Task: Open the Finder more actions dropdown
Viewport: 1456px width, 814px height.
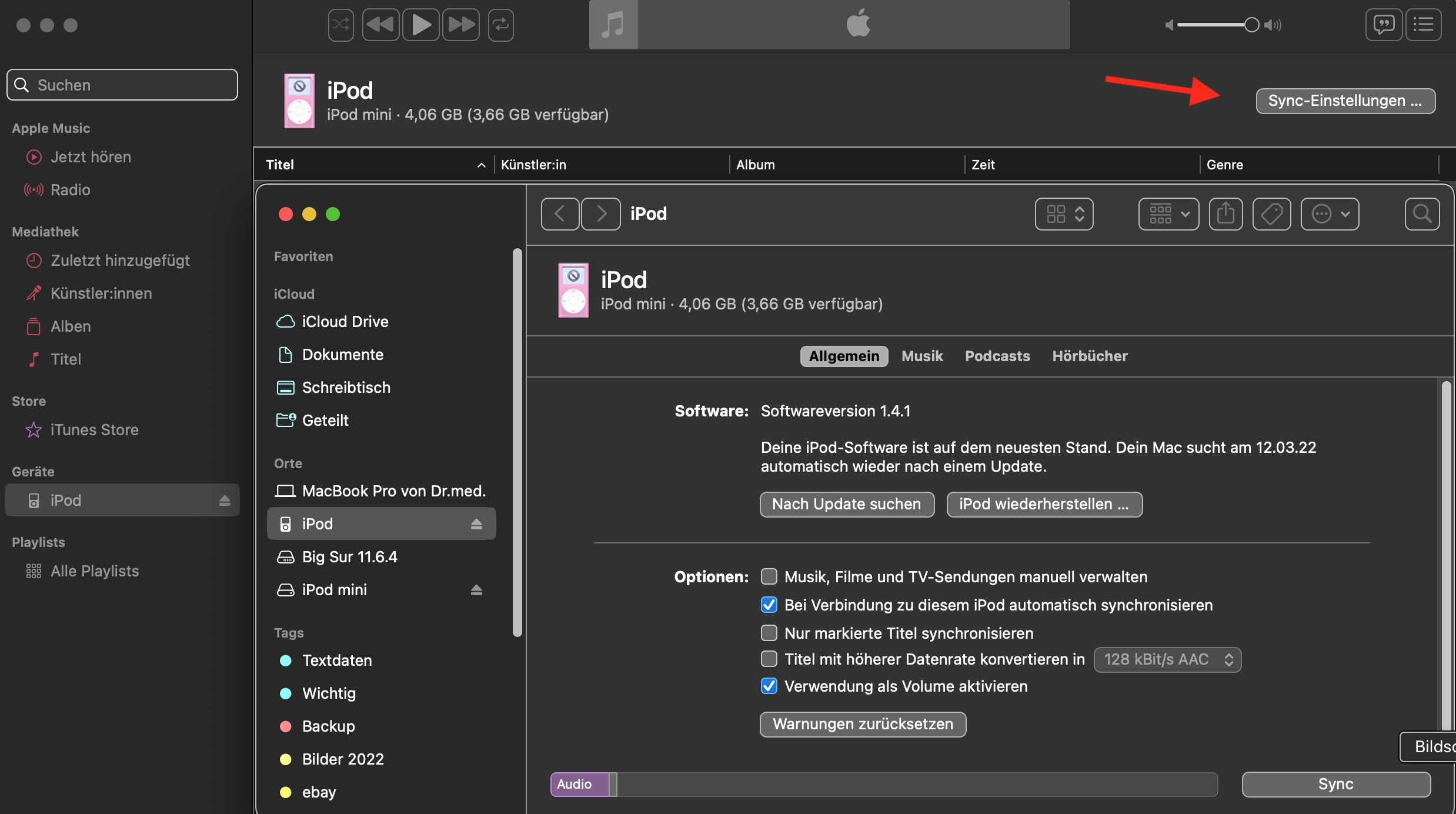Action: [x=1330, y=213]
